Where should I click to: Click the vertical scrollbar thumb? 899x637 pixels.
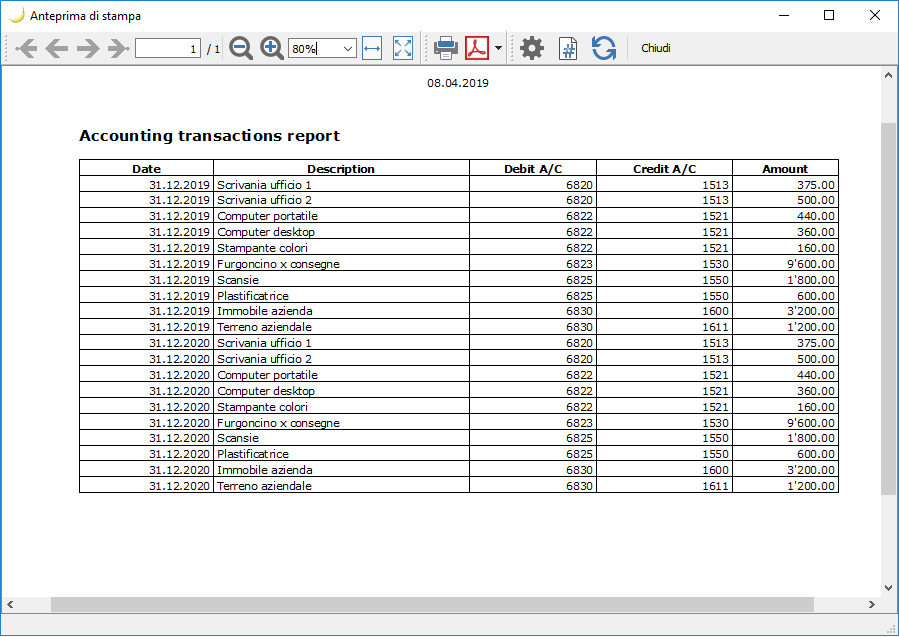pyautogui.click(x=888, y=308)
